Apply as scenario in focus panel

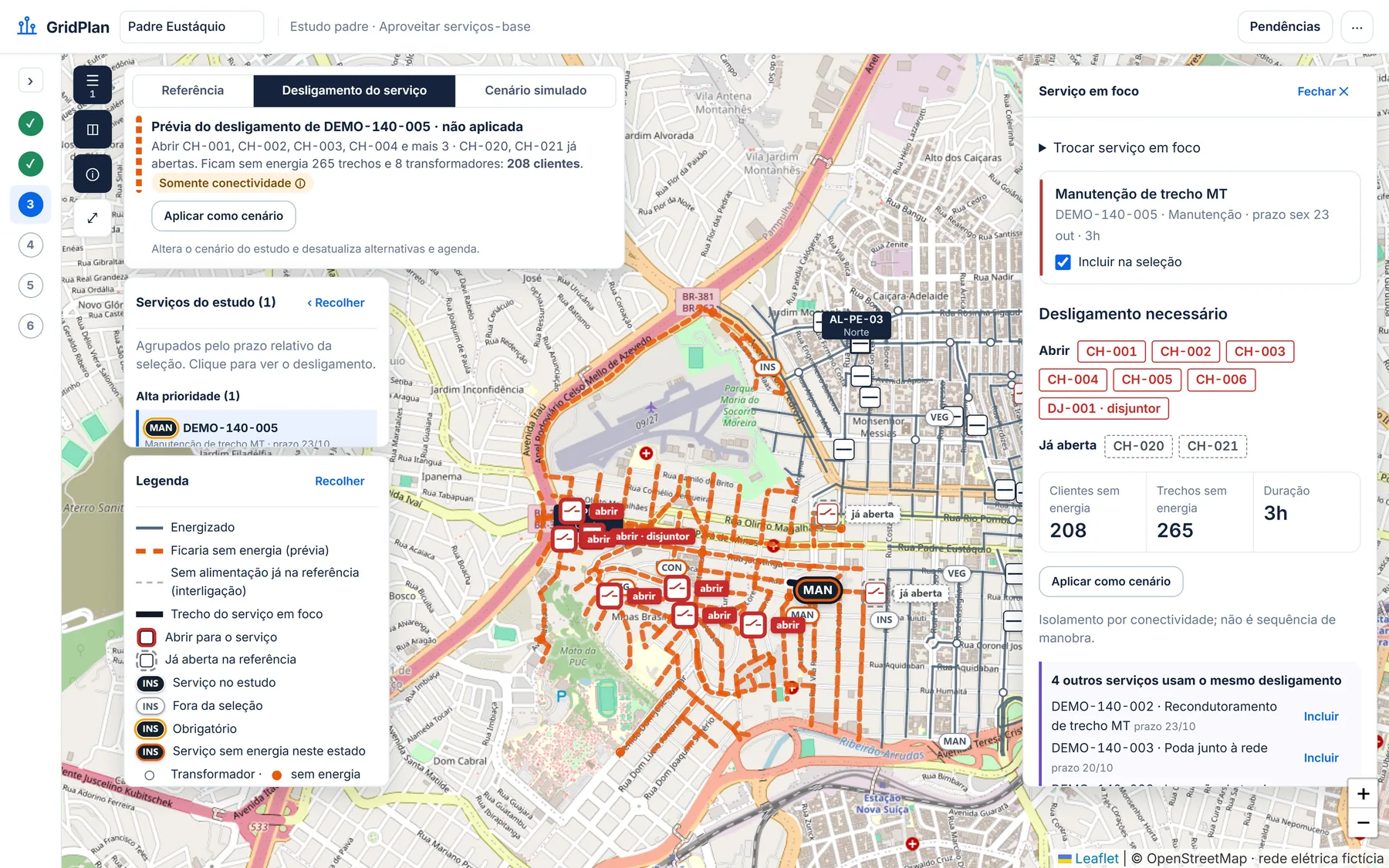pyautogui.click(x=1110, y=582)
